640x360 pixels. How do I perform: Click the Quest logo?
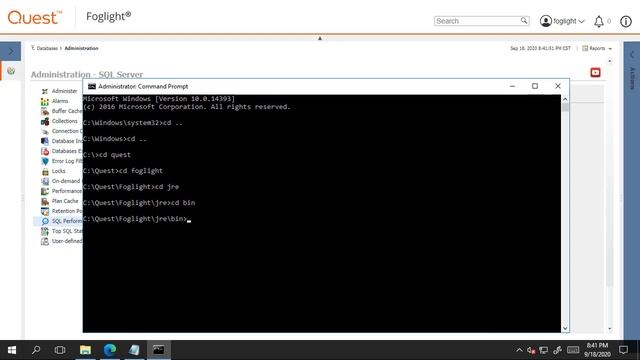[35, 18]
